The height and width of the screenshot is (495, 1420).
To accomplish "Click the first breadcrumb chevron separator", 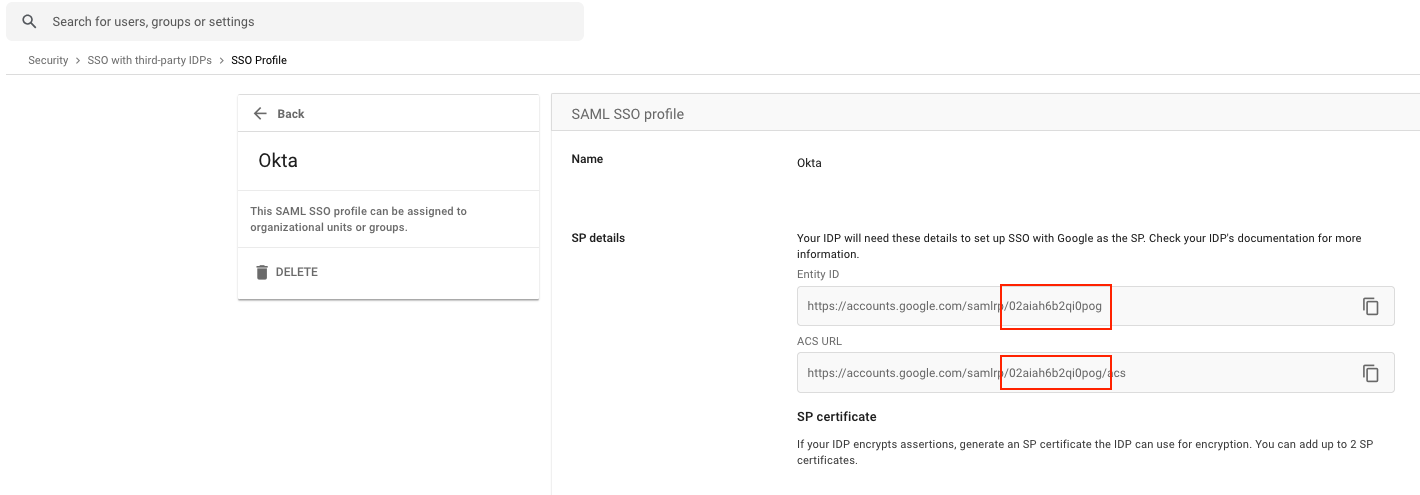I will 78,60.
